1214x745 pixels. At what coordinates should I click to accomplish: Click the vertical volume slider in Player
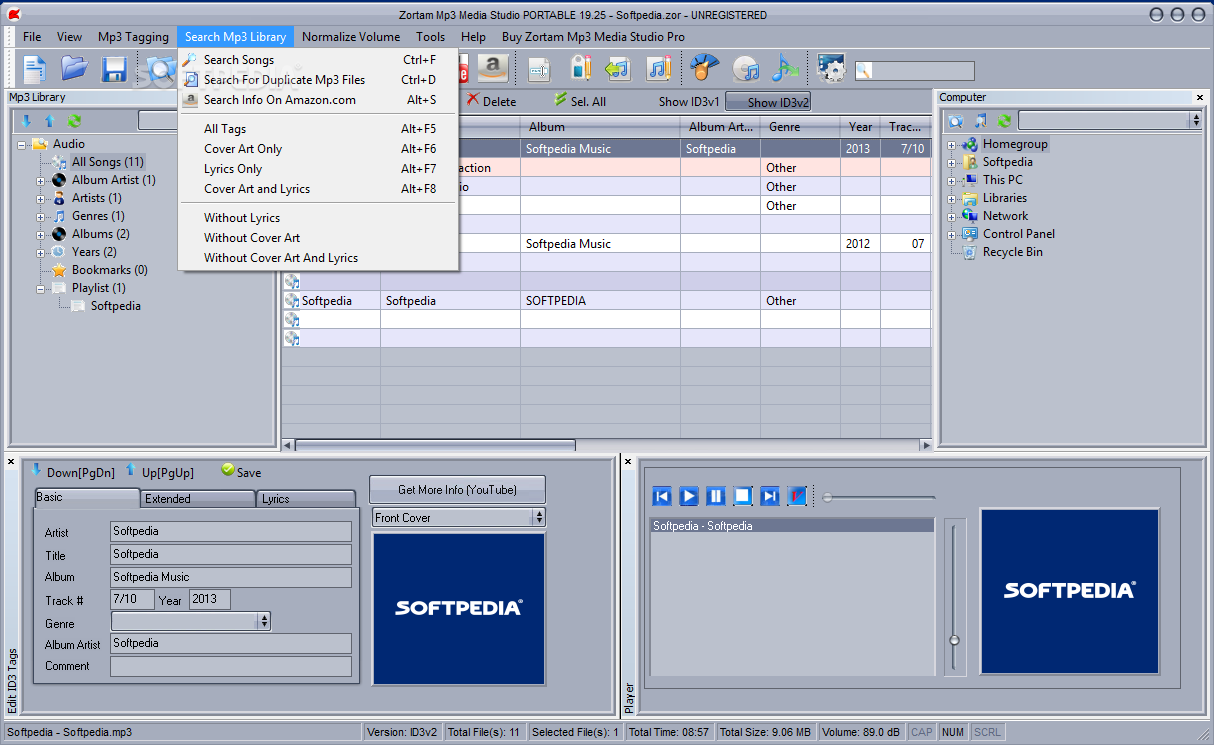point(955,596)
